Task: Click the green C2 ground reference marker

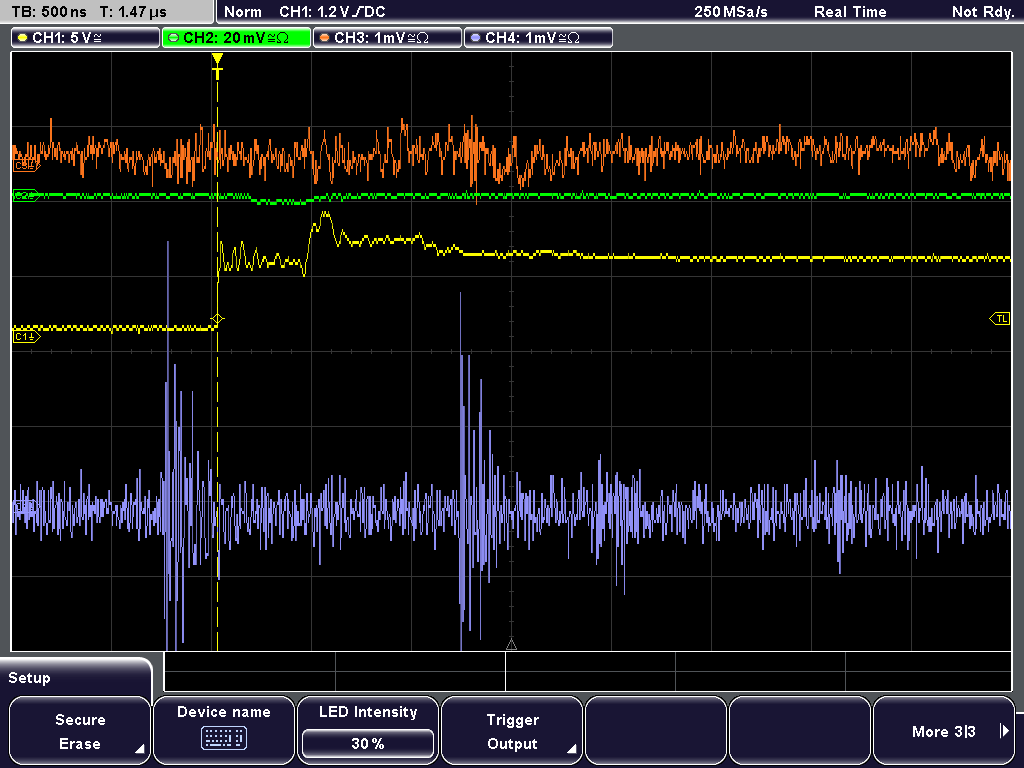Action: [26, 195]
